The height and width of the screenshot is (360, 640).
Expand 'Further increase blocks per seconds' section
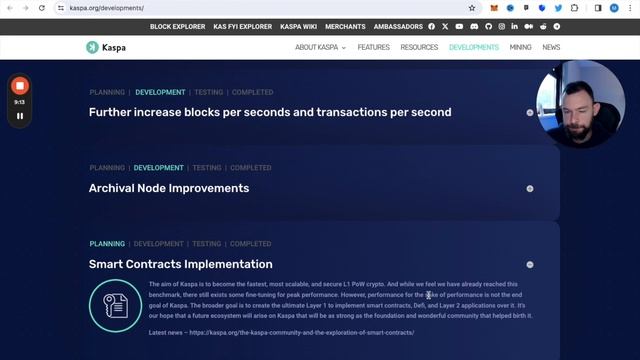(530, 113)
